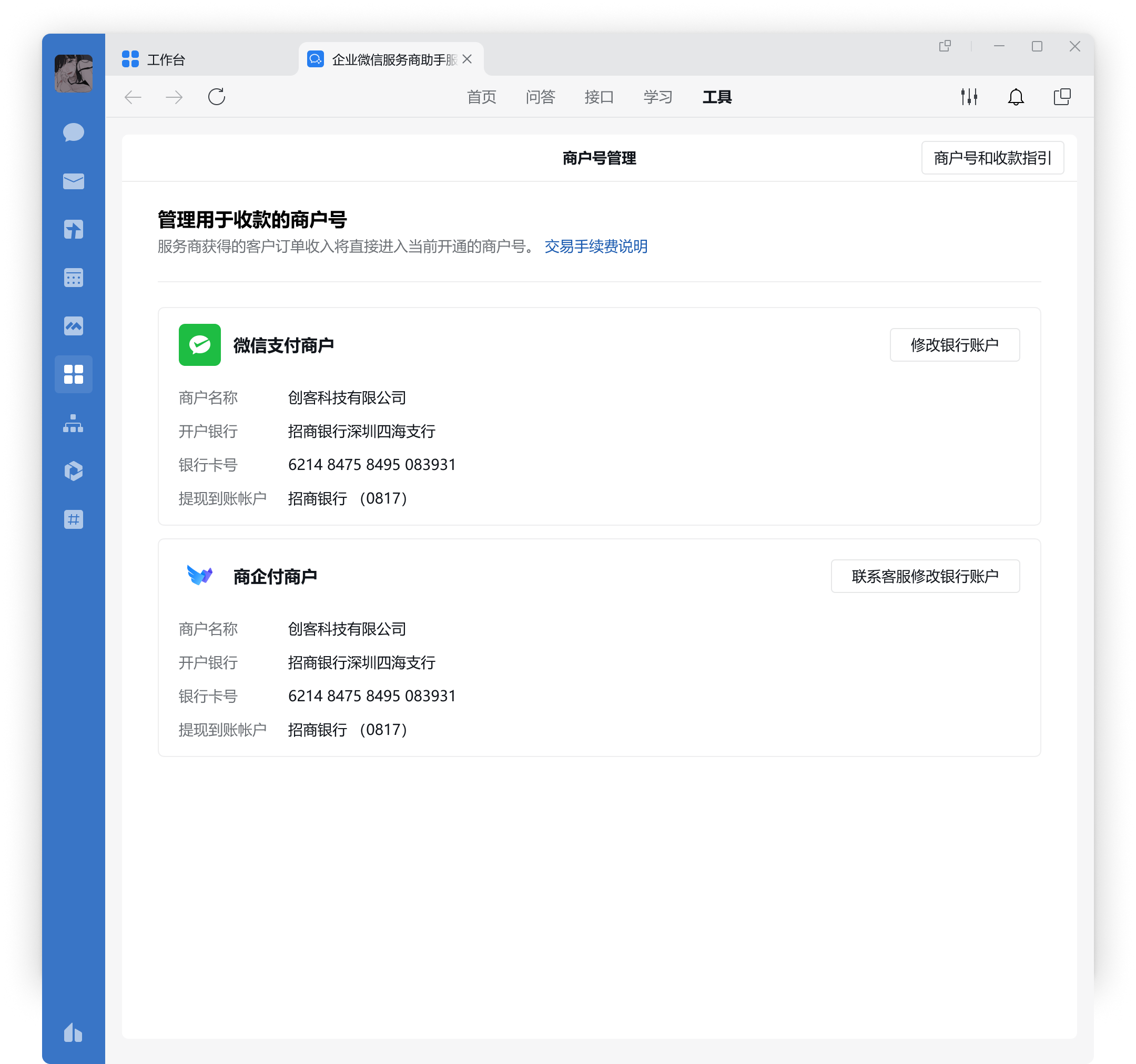Click the 修改银行账户 button
1136x1064 pixels.
click(x=954, y=344)
